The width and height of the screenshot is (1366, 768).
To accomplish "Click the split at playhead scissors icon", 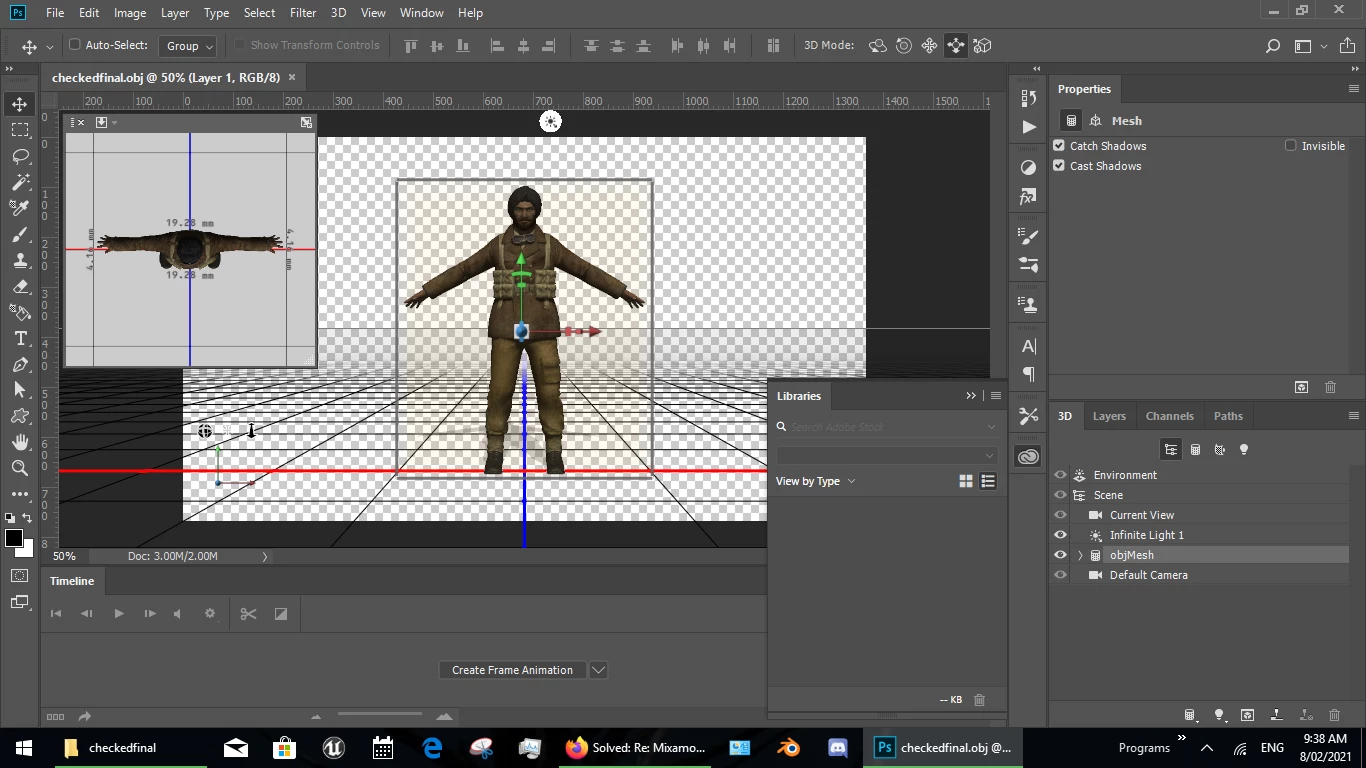I will (249, 614).
